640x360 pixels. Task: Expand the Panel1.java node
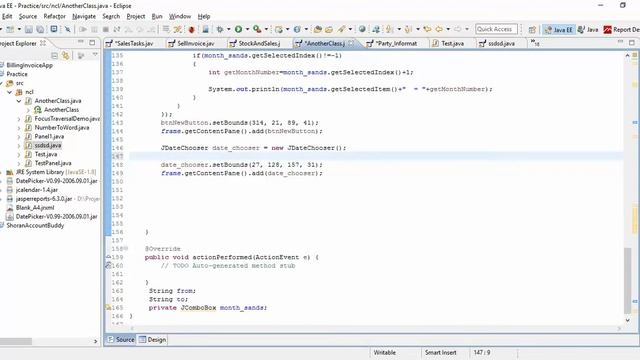pos(19,137)
